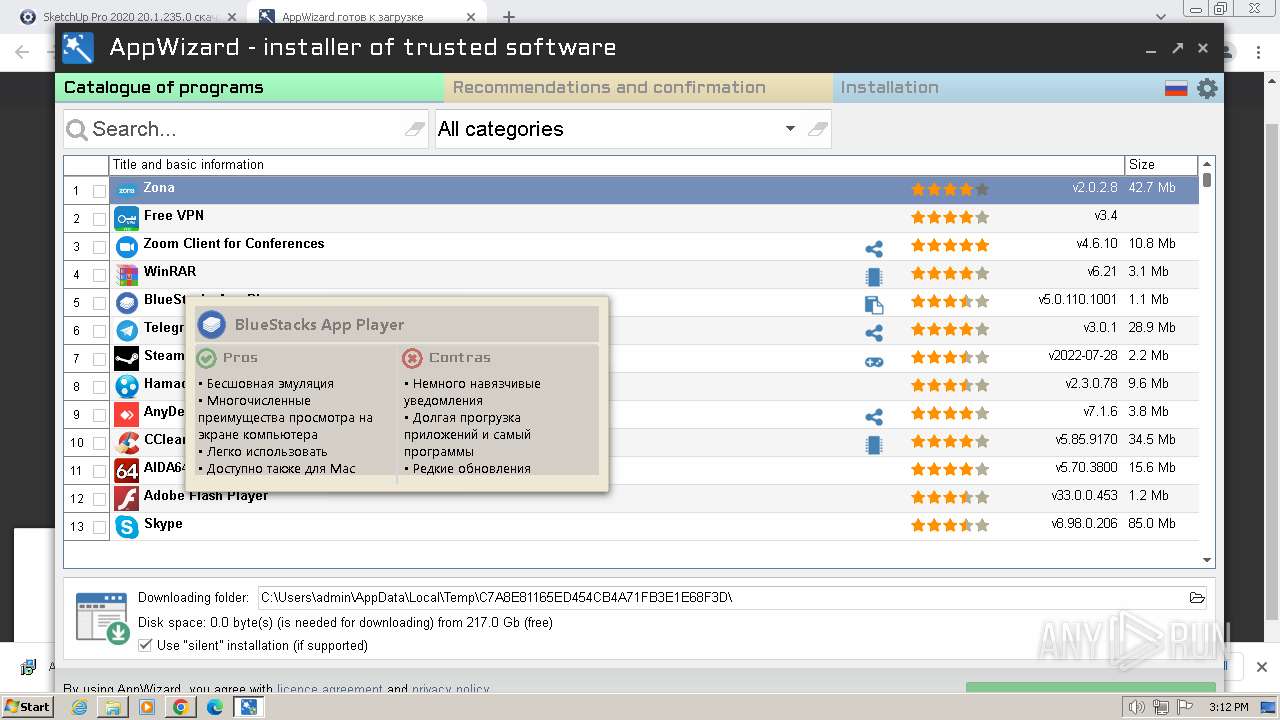This screenshot has height=720, width=1280.
Task: Click WinRAR size 3.1 Mb
Action: click(x=1148, y=272)
